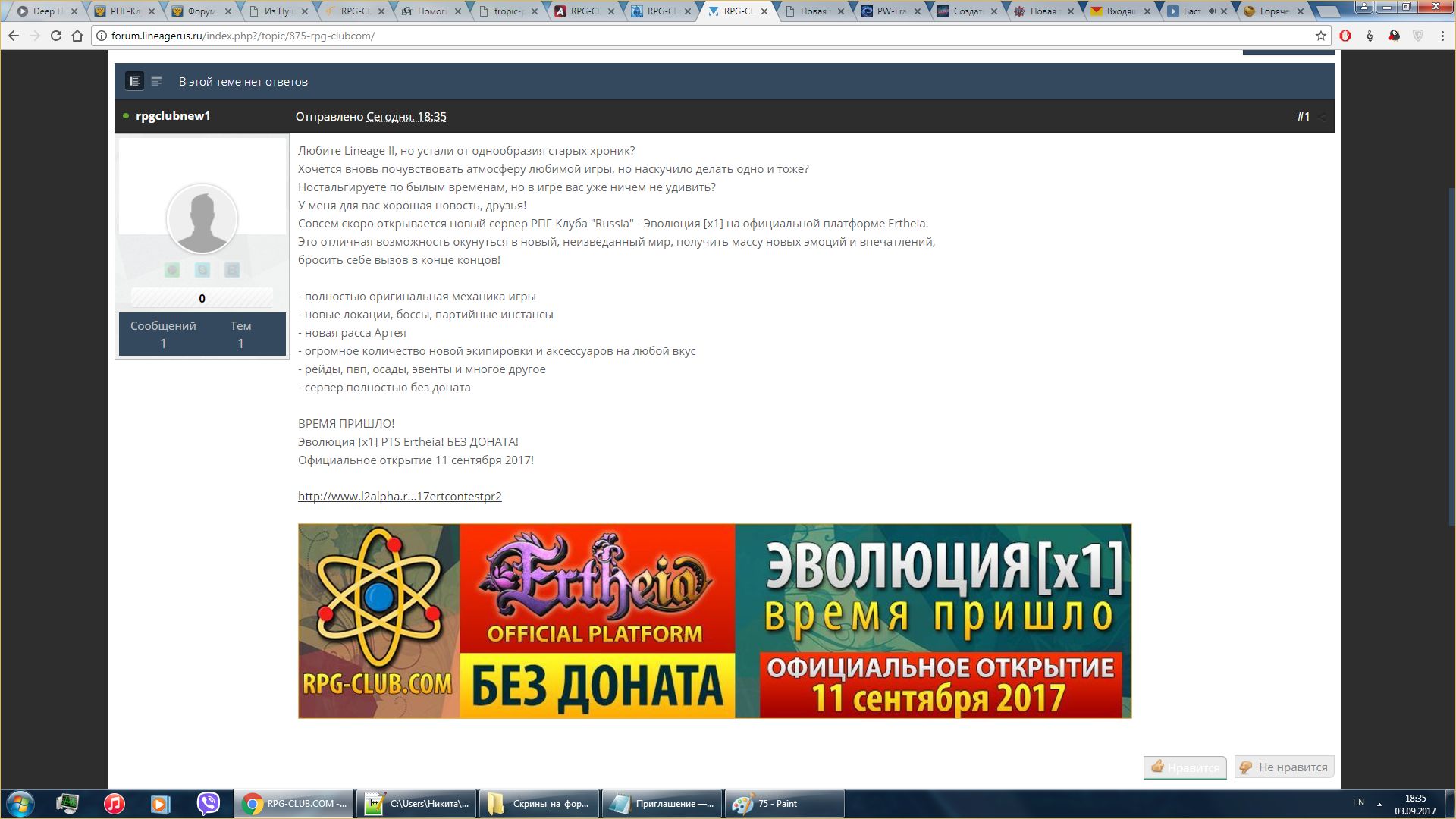
Task: Switch to the Deep H browser tab
Action: point(47,11)
